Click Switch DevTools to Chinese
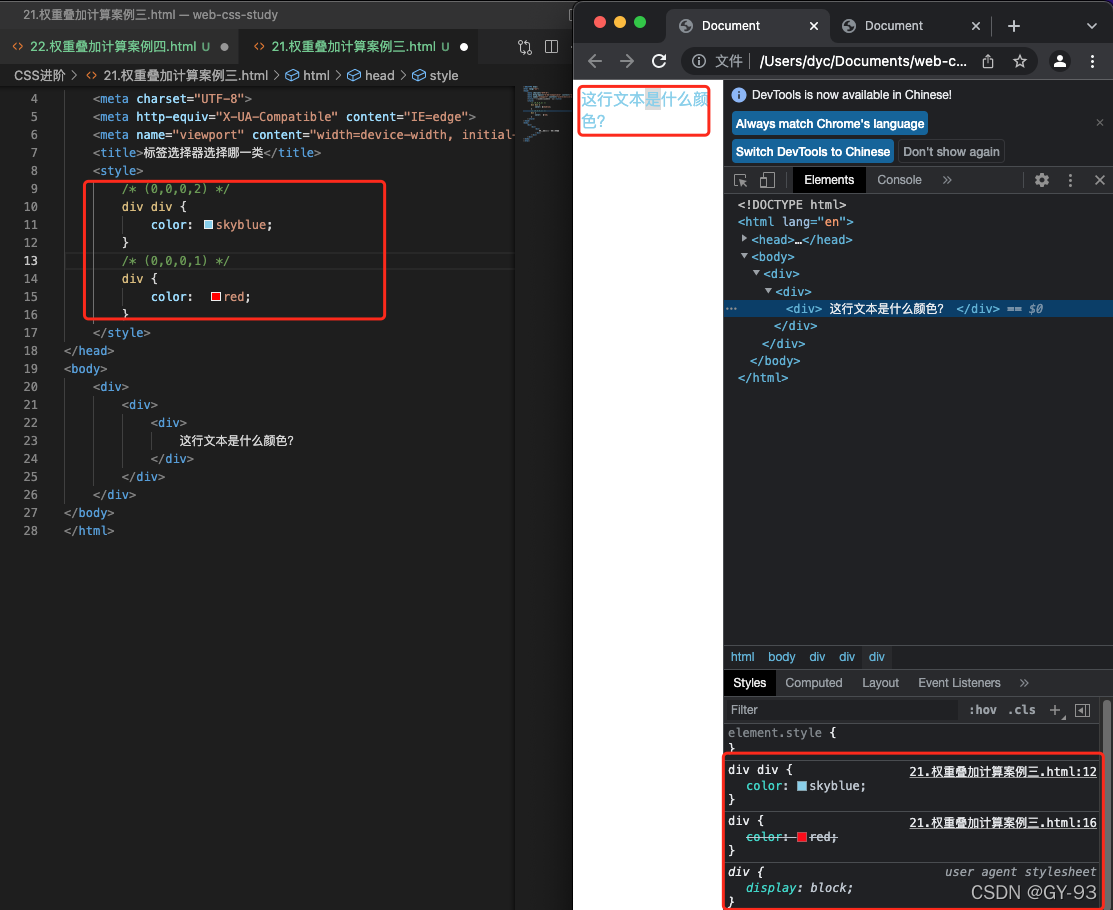This screenshot has width=1113, height=910. [x=813, y=152]
